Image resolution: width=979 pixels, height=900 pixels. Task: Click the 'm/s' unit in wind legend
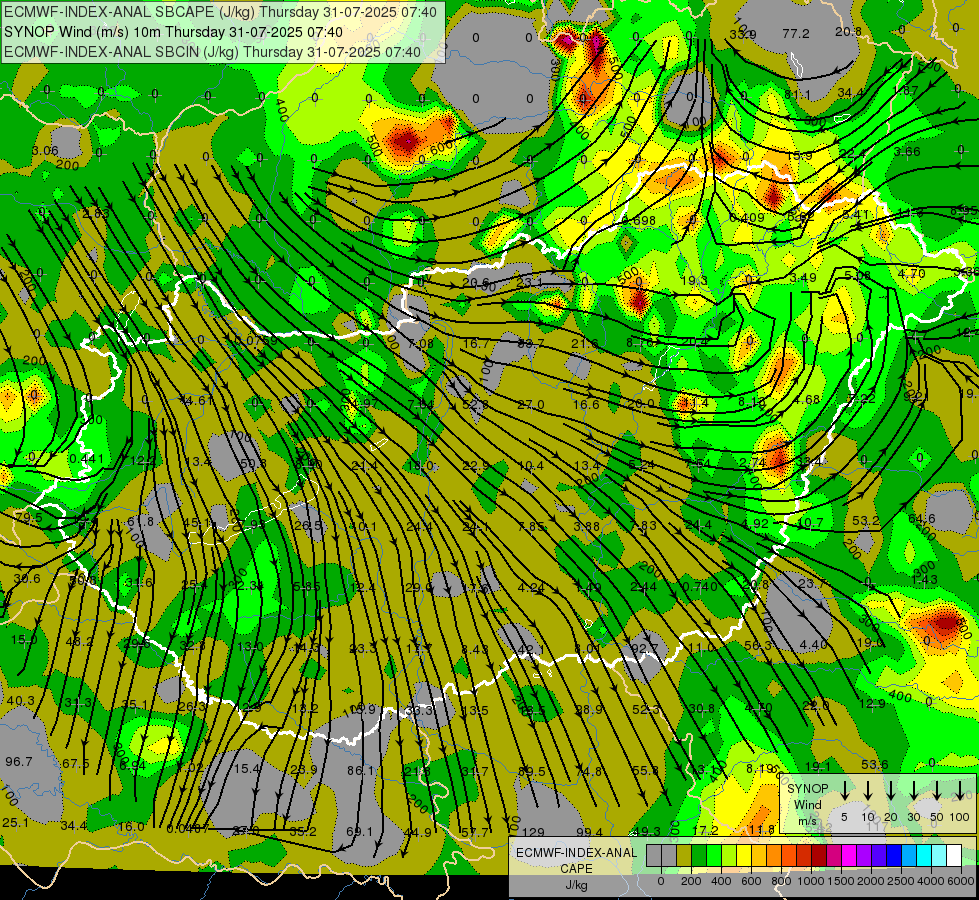(x=807, y=821)
